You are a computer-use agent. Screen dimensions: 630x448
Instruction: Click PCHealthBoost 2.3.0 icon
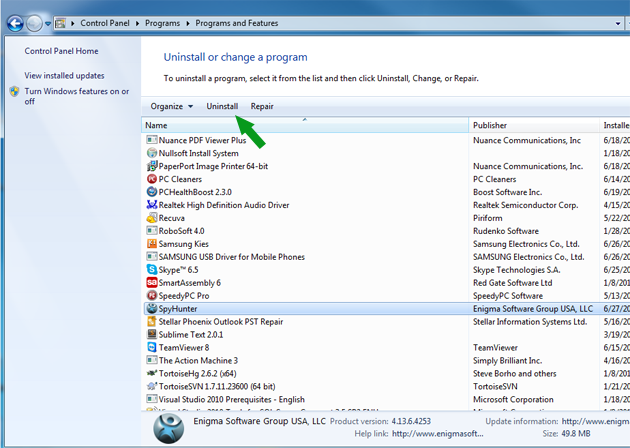(x=152, y=192)
